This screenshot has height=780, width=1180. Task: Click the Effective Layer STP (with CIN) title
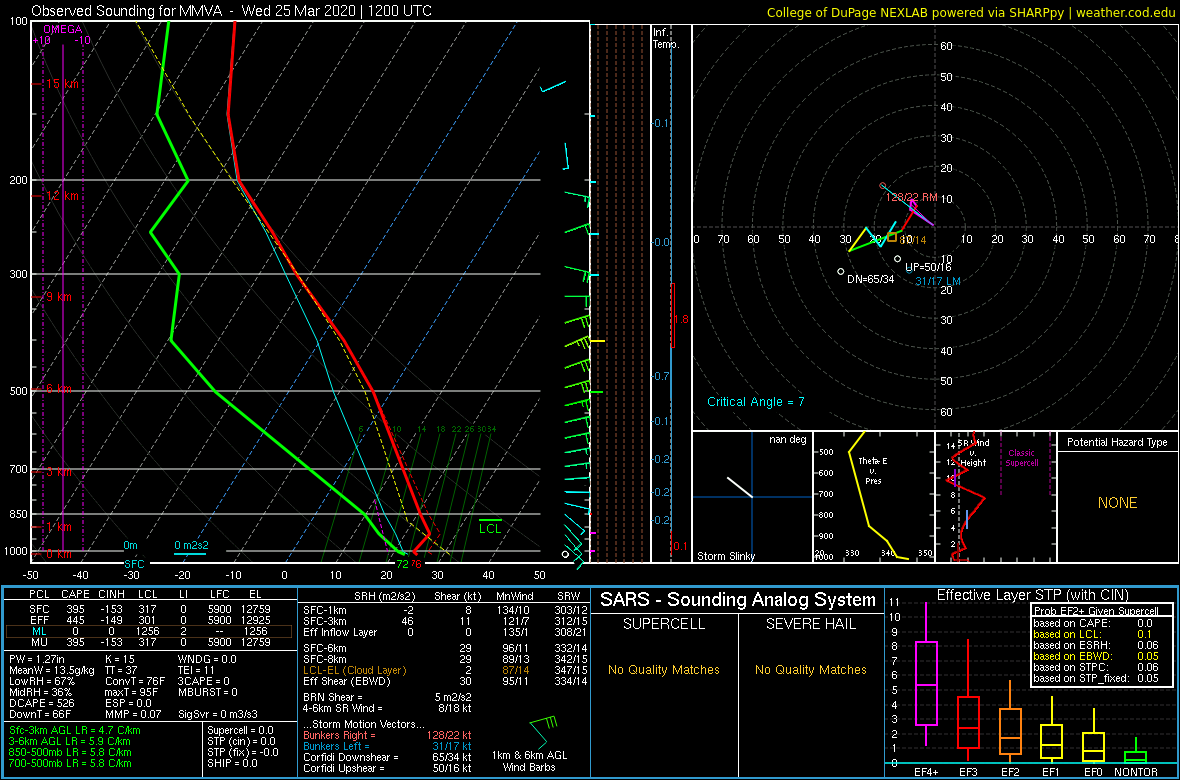(x=1030, y=596)
